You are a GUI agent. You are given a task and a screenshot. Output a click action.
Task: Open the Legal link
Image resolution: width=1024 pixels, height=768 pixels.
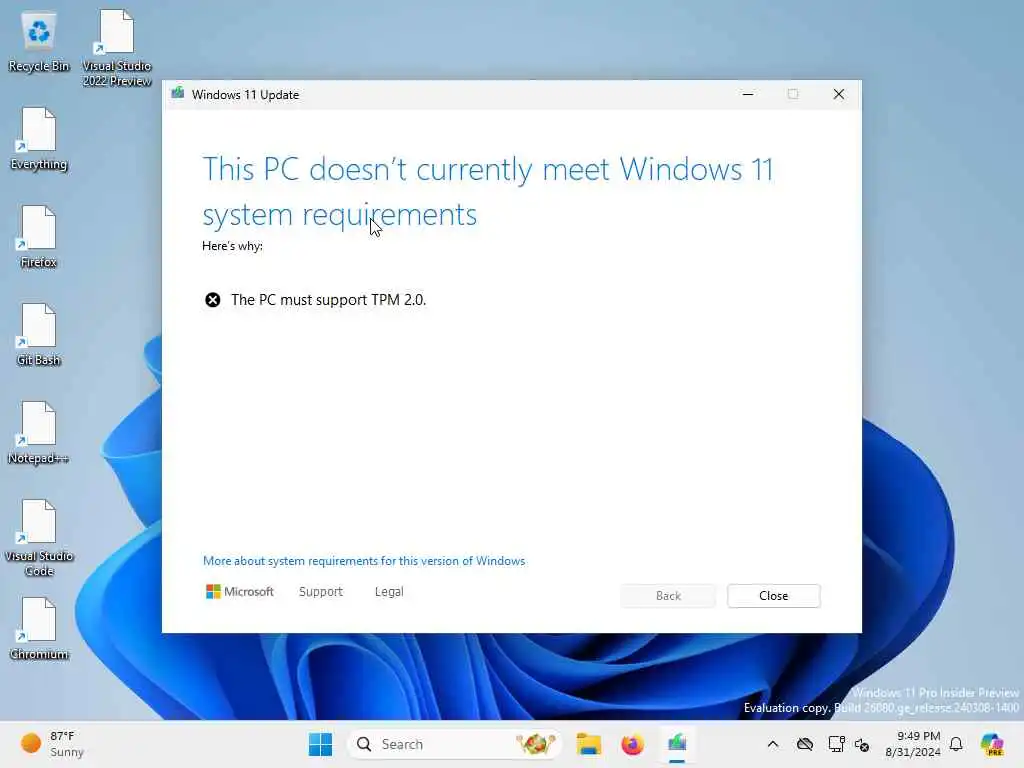tap(389, 592)
